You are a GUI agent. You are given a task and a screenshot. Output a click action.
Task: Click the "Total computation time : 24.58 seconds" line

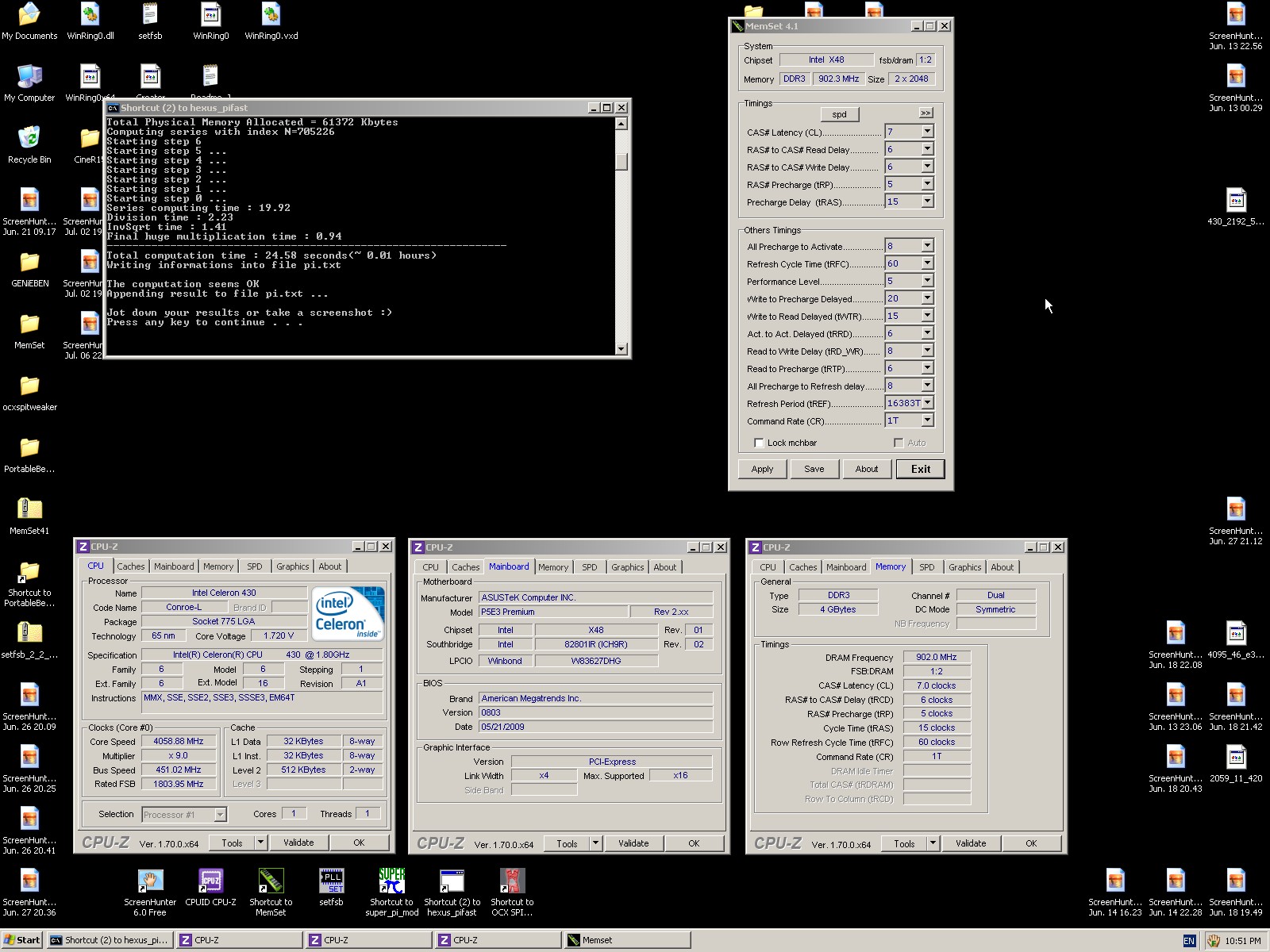tap(272, 255)
